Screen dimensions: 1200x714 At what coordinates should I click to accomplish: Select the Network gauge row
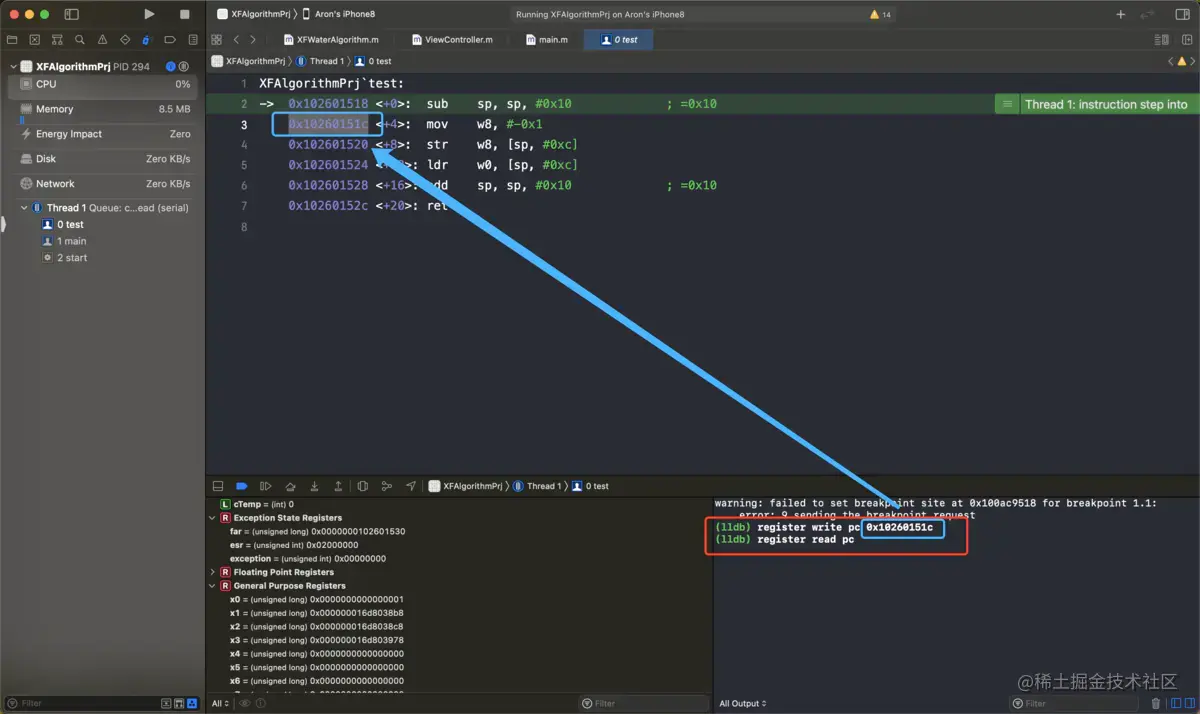pos(104,184)
